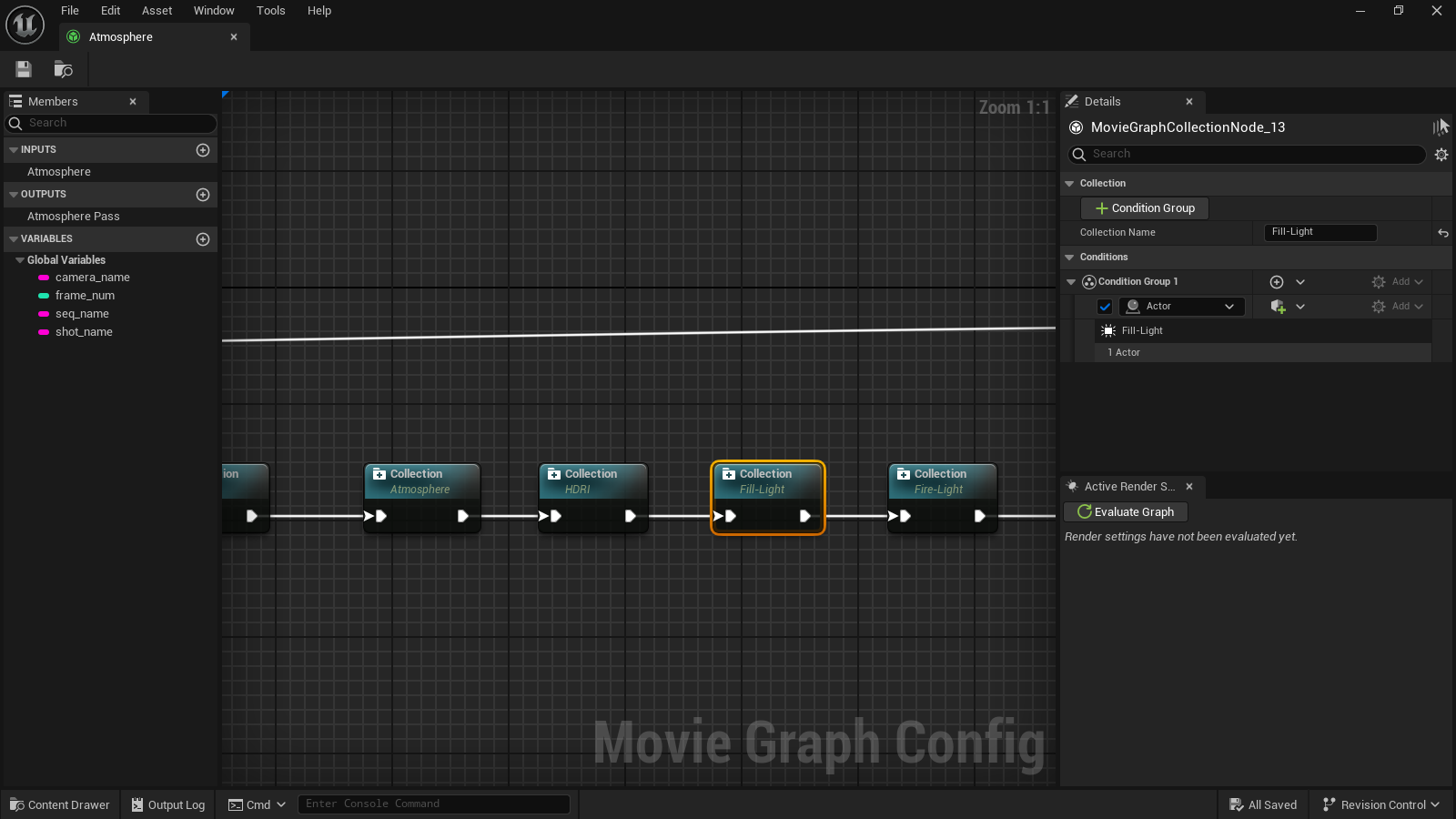Open the Content Drawer
Image resolution: width=1456 pixels, height=819 pixels.
point(60,804)
